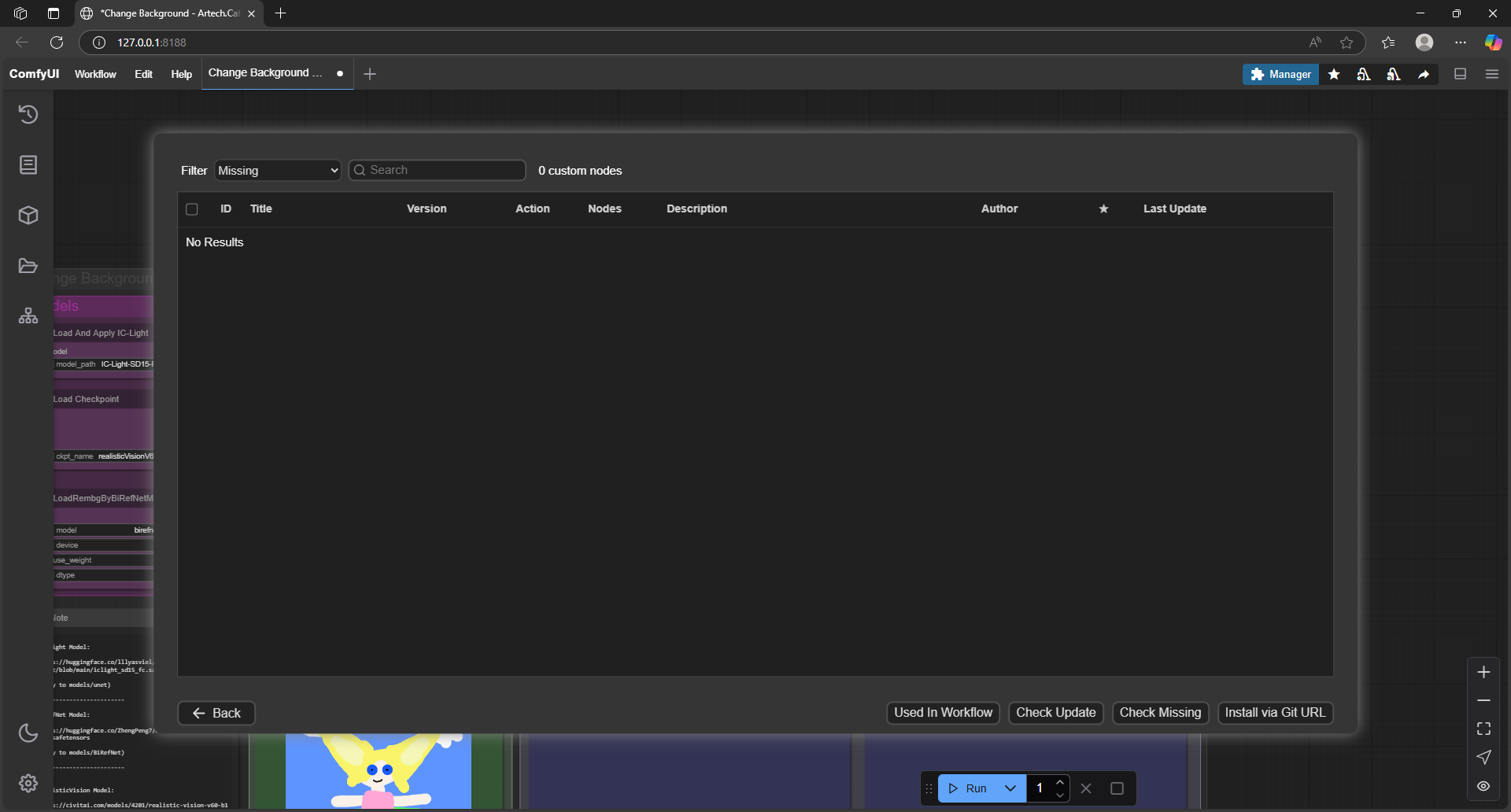This screenshot has height=812, width=1511.
Task: Open the templates tree icon in sidebar
Action: point(28,316)
